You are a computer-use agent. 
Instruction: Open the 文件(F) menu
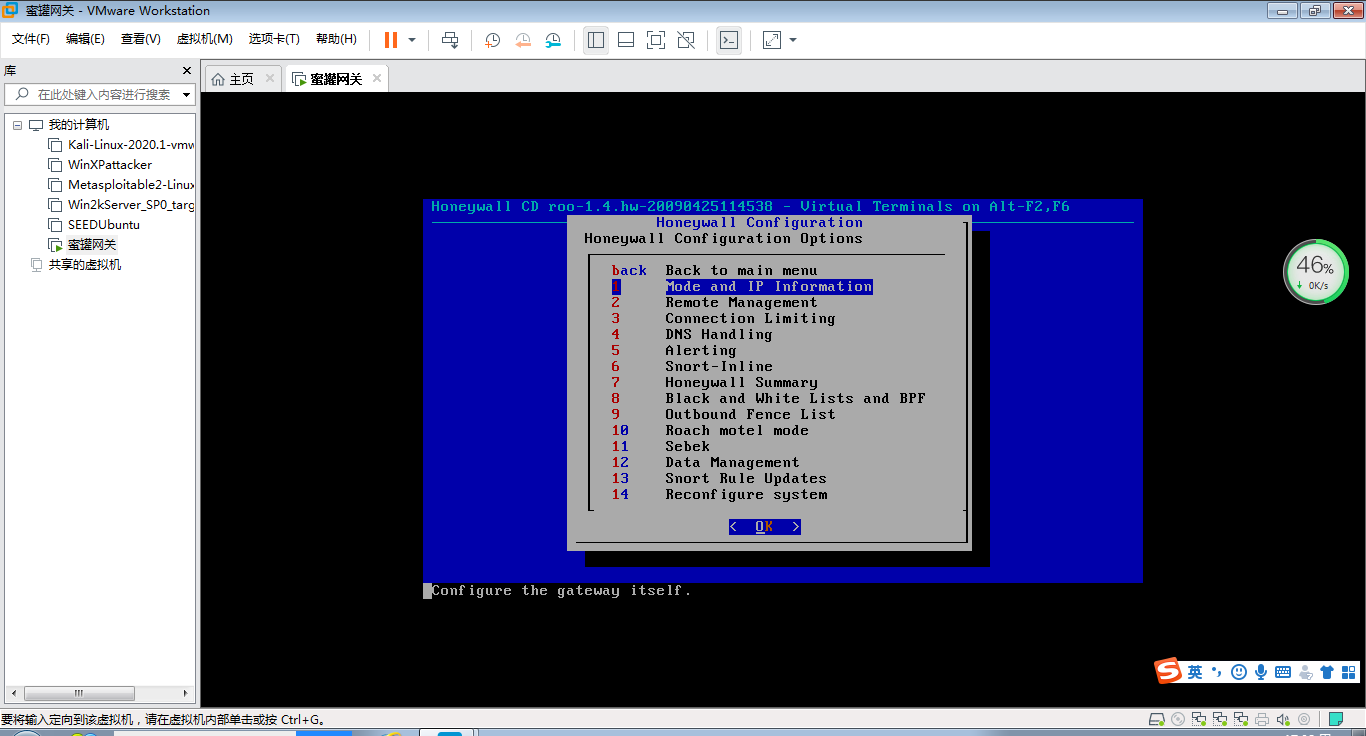pyautogui.click(x=31, y=39)
